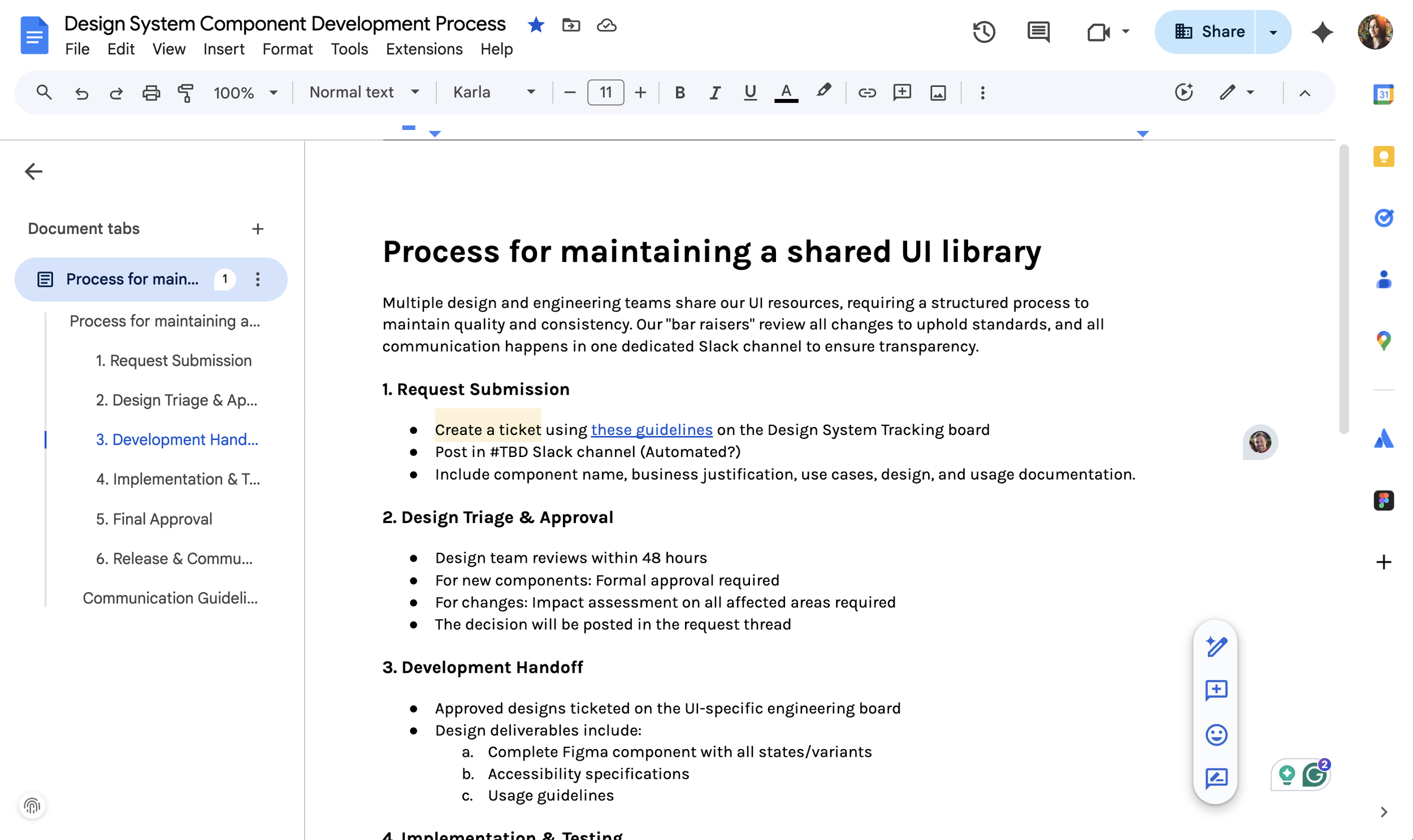The height and width of the screenshot is (840, 1413).
Task: Open Google Keep in side panel
Action: click(1383, 156)
